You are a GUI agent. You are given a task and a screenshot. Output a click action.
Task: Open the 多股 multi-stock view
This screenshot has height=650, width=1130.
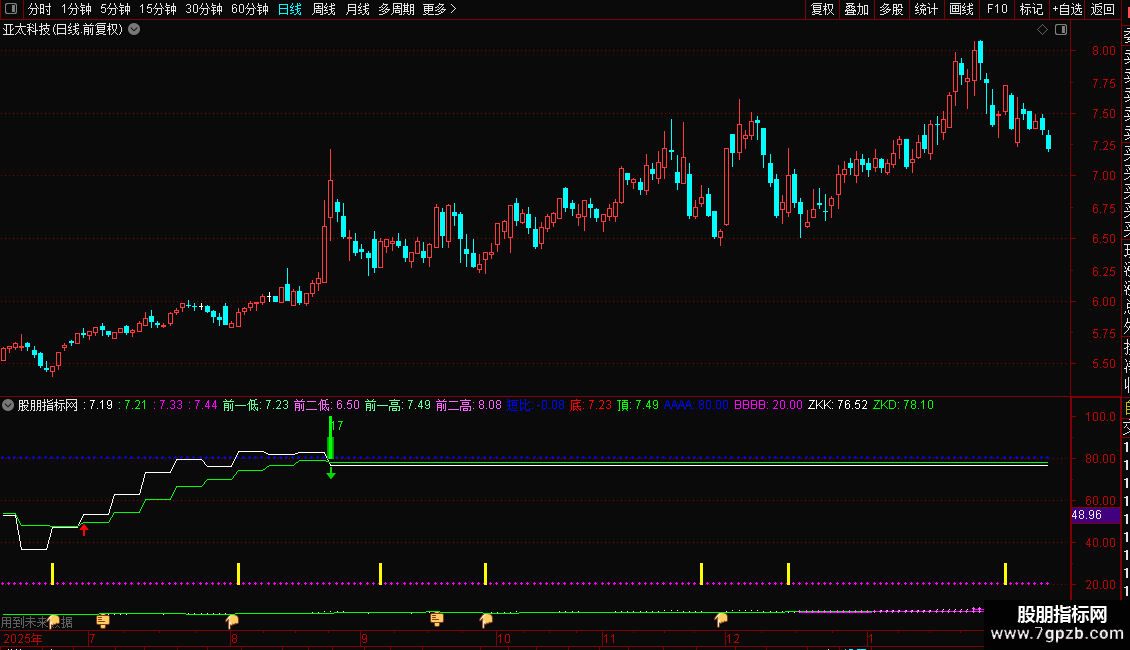(891, 9)
